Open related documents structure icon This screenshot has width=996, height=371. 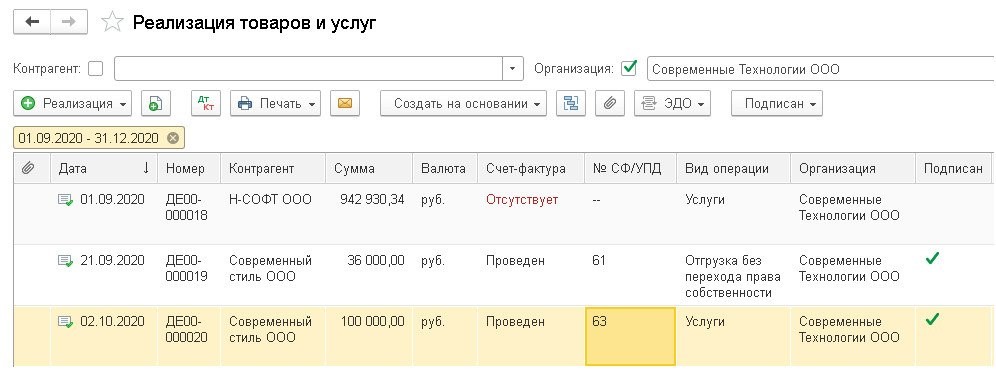pyautogui.click(x=570, y=104)
